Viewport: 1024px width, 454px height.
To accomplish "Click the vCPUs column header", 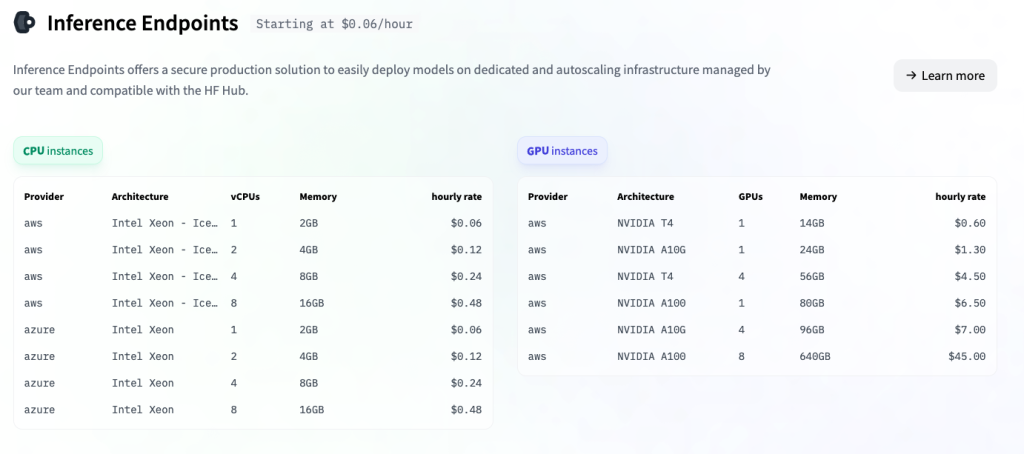I will point(246,197).
